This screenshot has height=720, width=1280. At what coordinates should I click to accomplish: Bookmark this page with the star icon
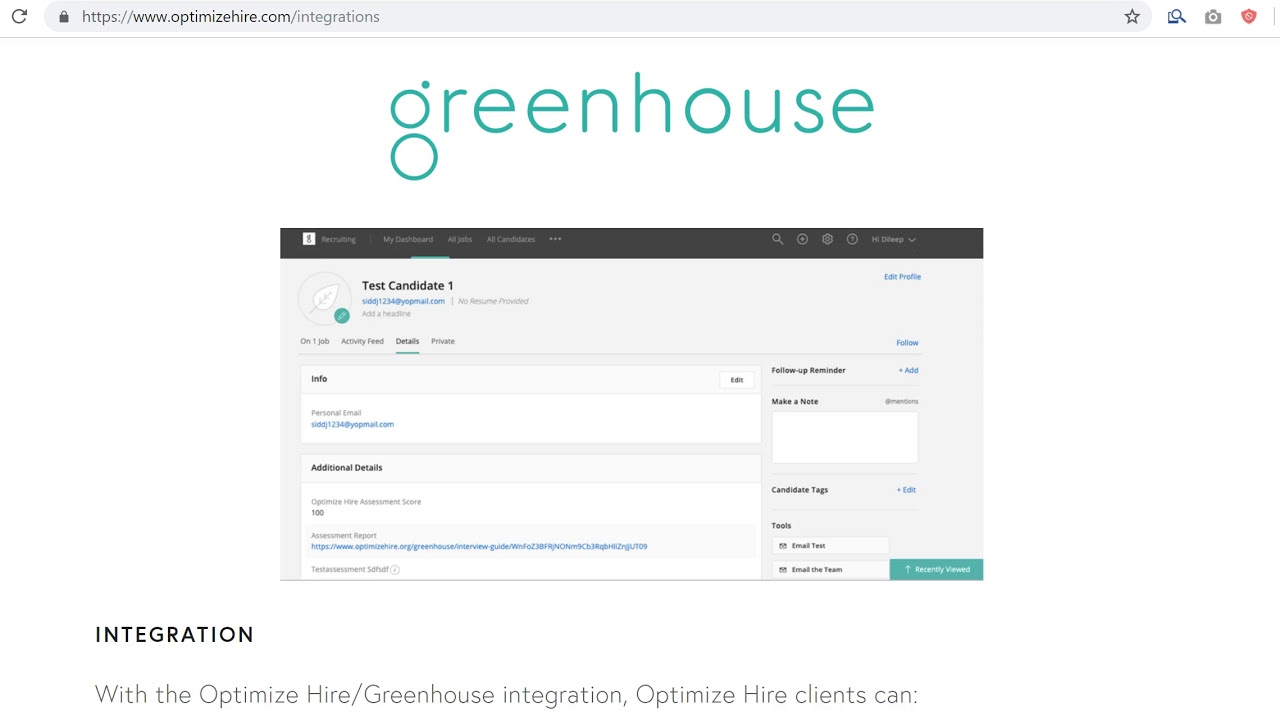click(x=1132, y=16)
